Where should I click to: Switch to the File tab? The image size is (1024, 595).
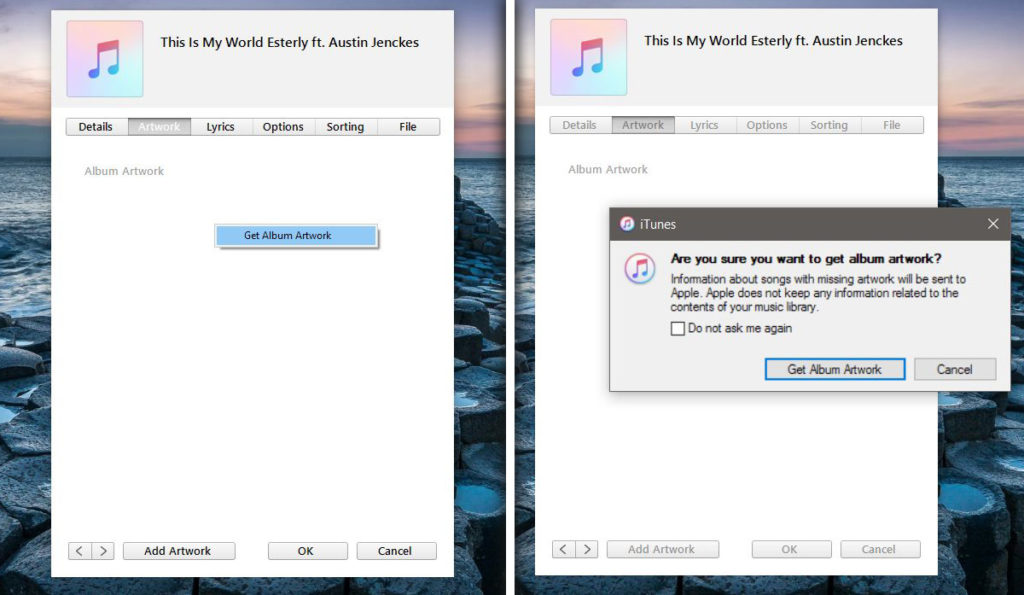click(407, 126)
